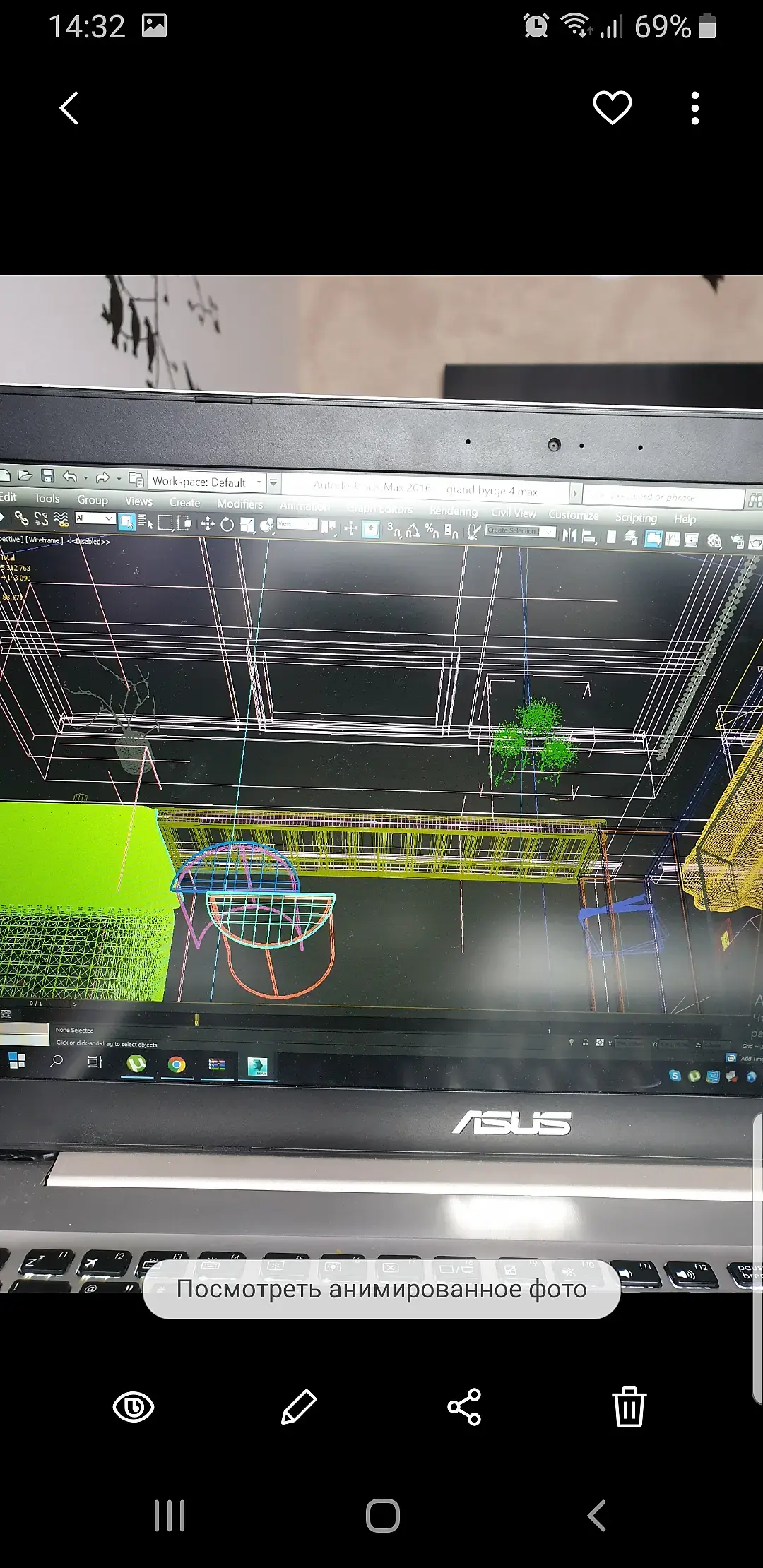This screenshot has width=763, height=1568.
Task: Save the scene with floppy disk icon
Action: (47, 475)
